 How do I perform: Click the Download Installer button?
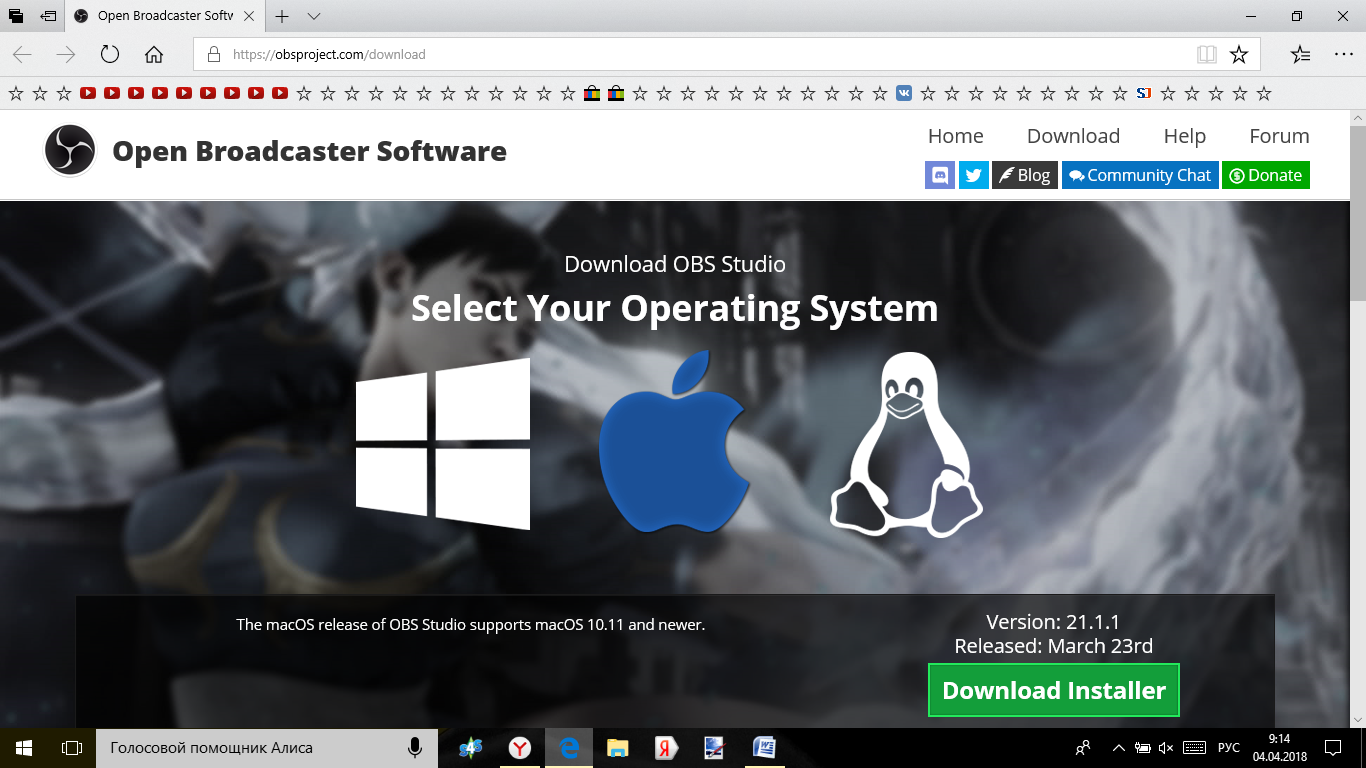pyautogui.click(x=1053, y=690)
